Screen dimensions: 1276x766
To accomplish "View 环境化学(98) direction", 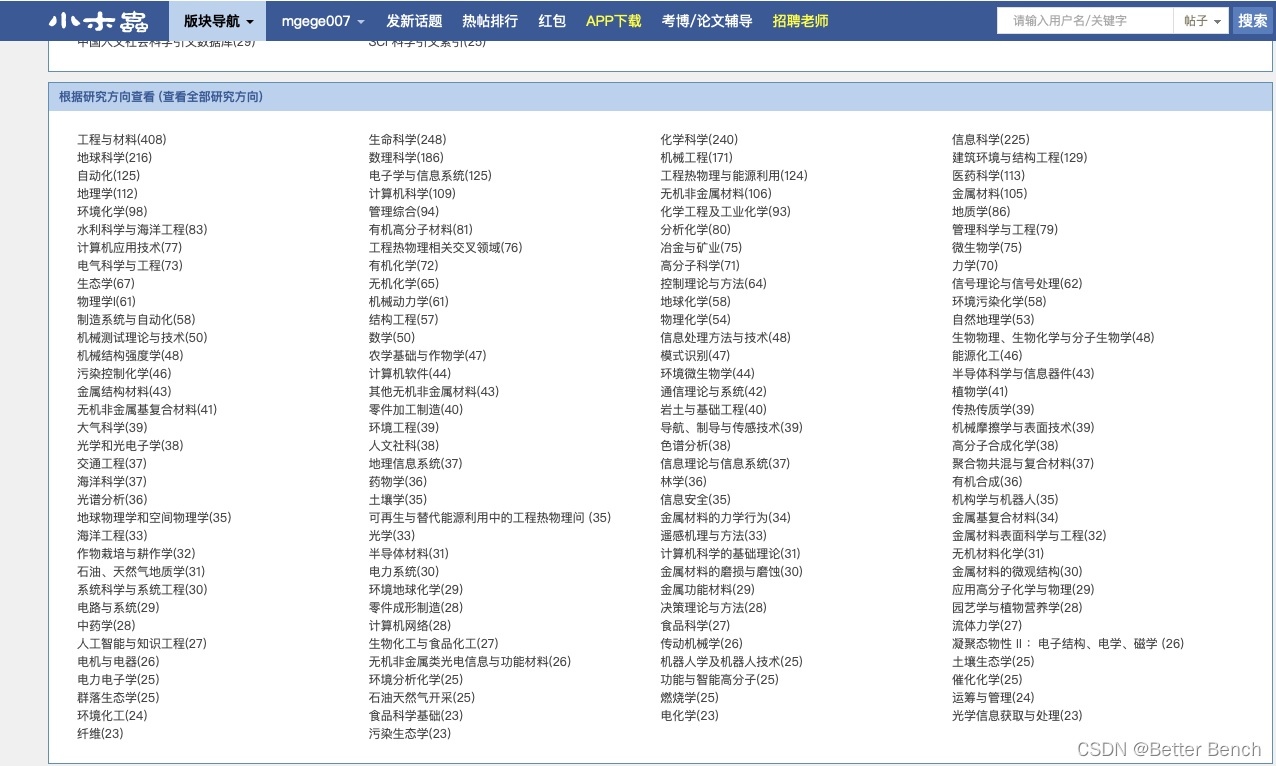I will (112, 212).
